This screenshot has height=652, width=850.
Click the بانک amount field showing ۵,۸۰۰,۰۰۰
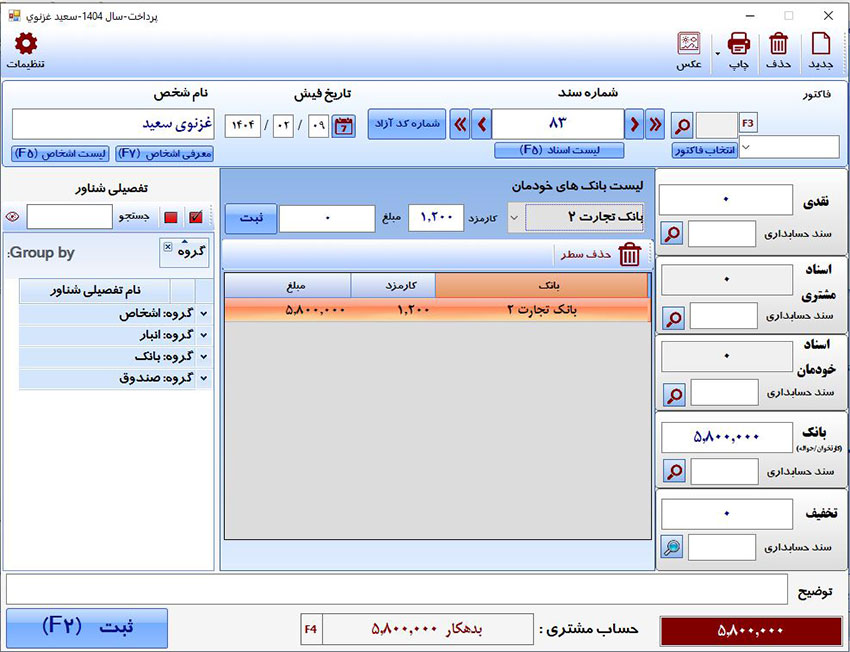[727, 437]
